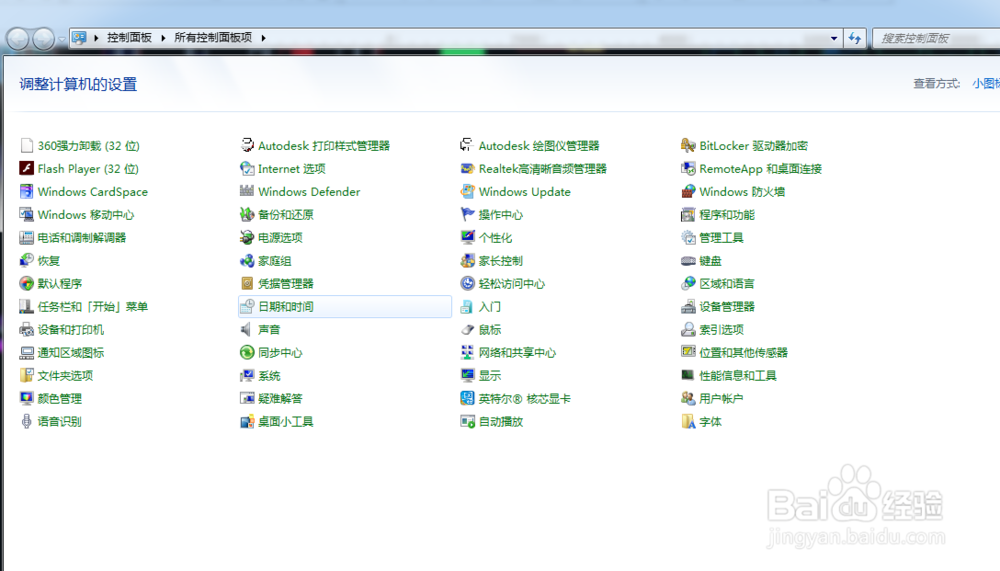
Task: Open the Internet 选项 icon
Action: click(247, 168)
